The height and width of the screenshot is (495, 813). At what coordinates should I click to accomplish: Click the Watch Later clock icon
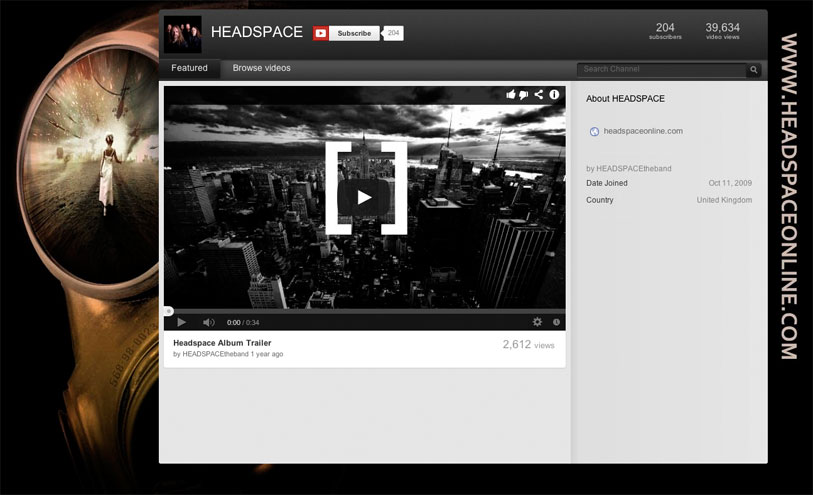pos(556,322)
